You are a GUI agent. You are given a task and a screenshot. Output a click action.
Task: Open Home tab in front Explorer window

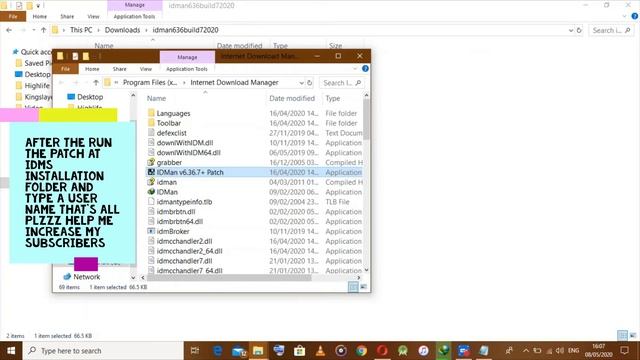(92, 69)
